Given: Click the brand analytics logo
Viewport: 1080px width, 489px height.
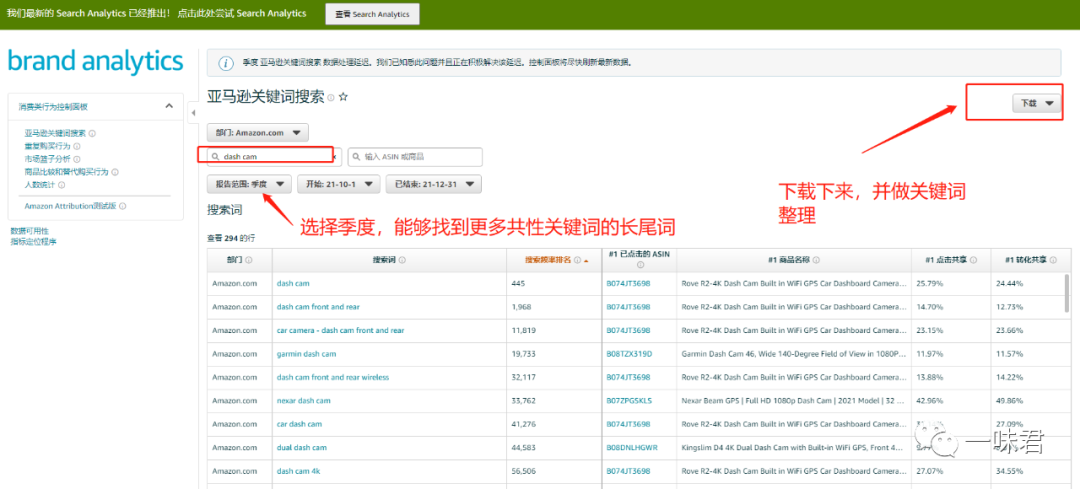Looking at the screenshot, I should click(x=96, y=61).
